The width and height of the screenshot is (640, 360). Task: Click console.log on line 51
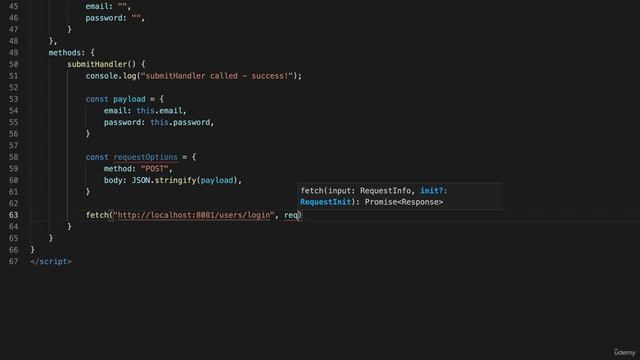[111, 76]
